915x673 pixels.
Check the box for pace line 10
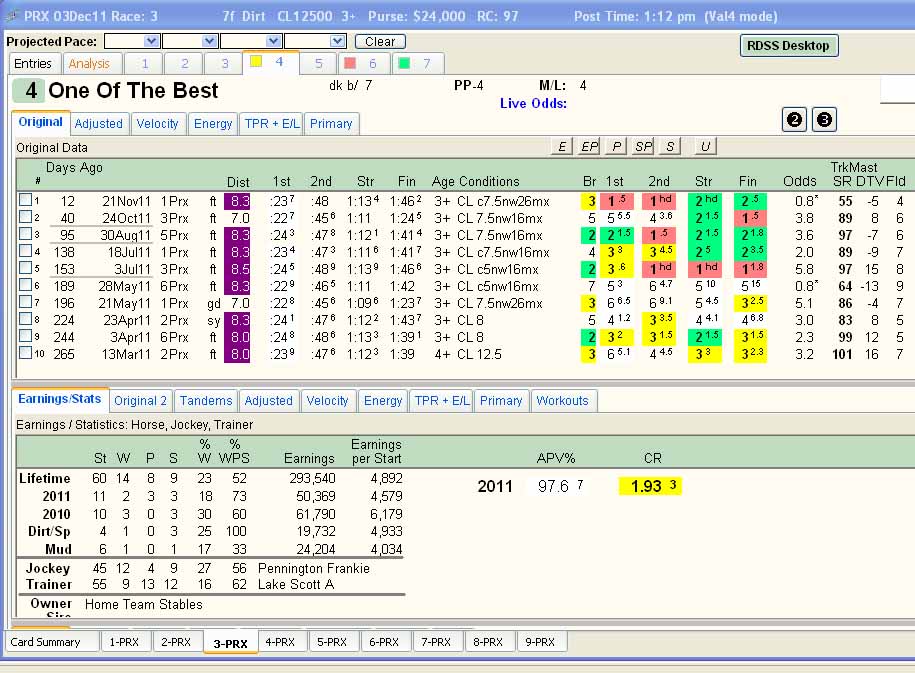pos(25,353)
